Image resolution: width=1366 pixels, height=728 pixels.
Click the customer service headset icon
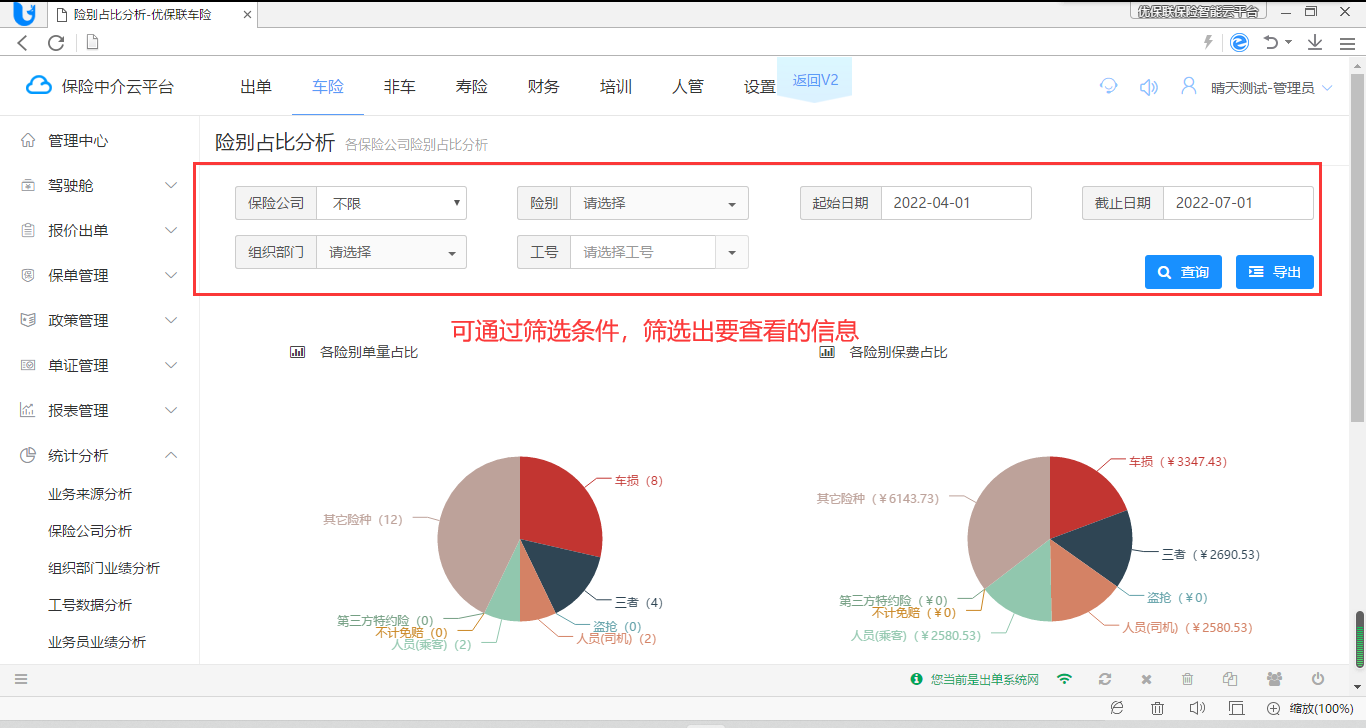point(1108,86)
